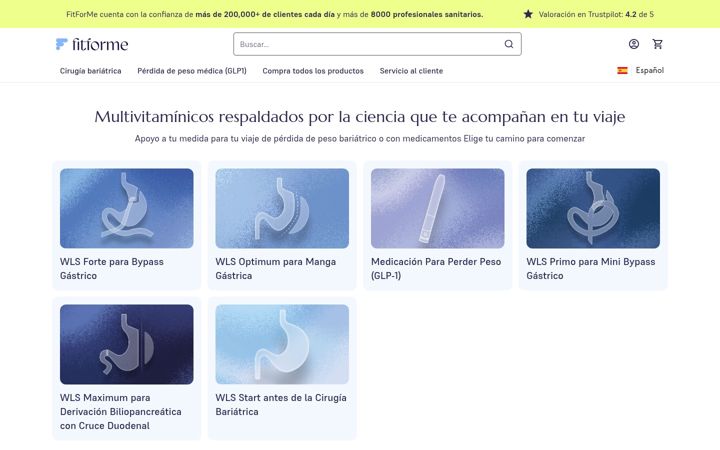
Task: Open the user account icon
Action: tap(634, 44)
